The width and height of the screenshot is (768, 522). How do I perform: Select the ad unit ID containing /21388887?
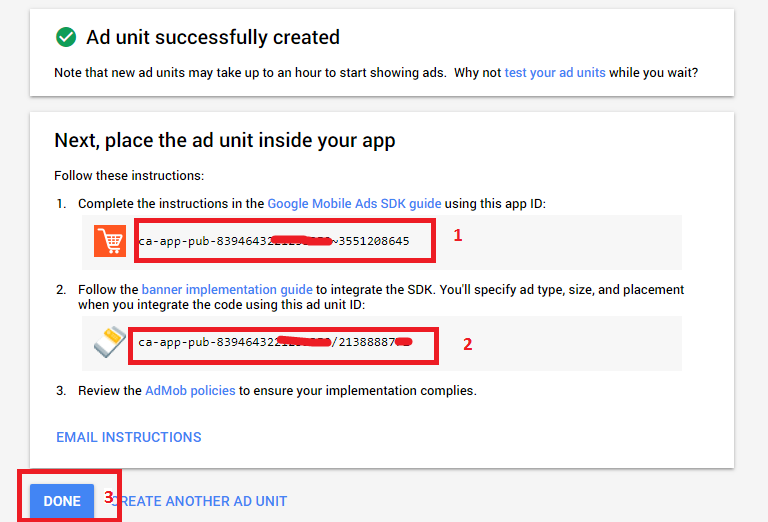(x=275, y=342)
